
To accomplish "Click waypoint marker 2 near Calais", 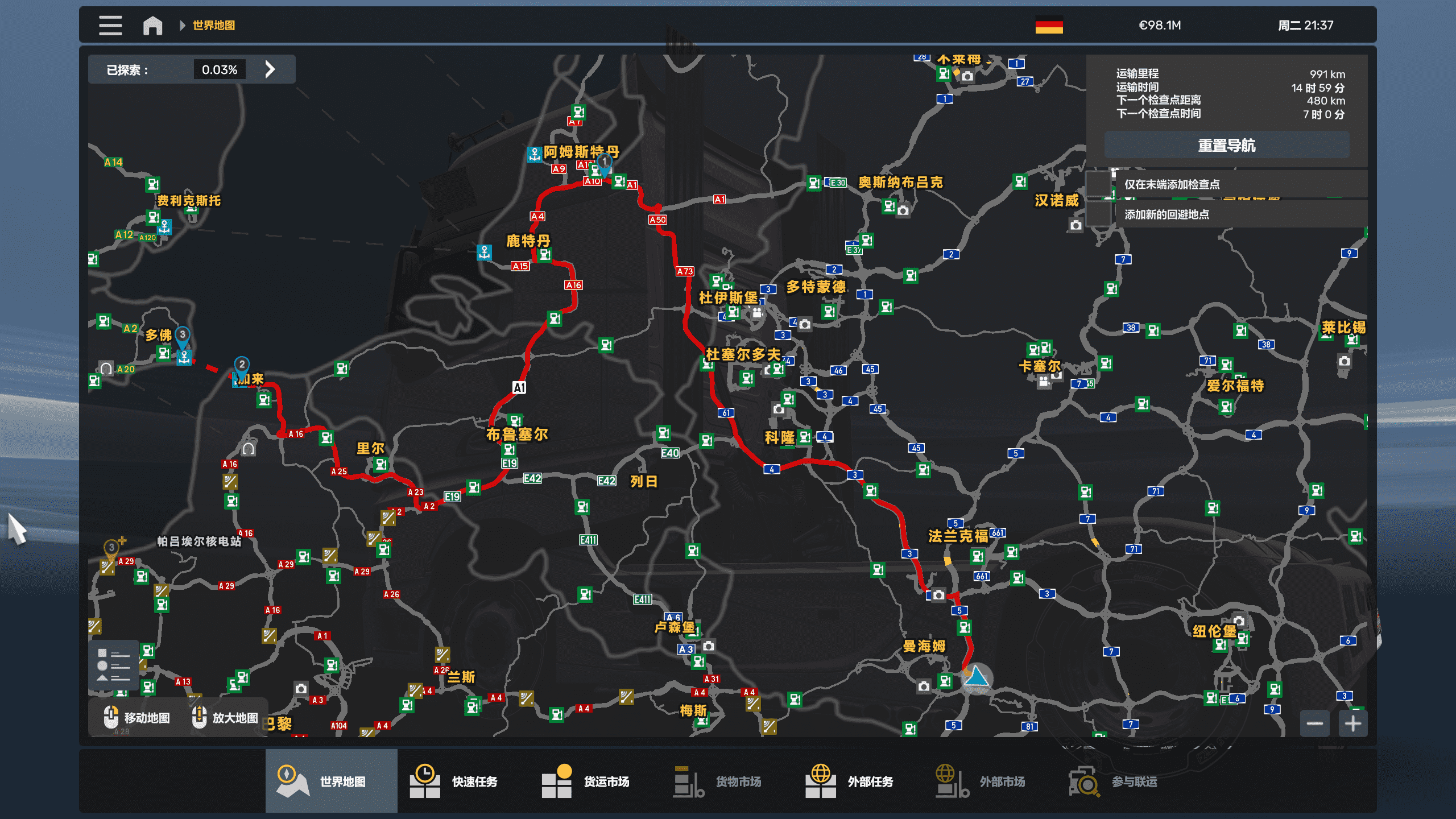I will click(242, 365).
